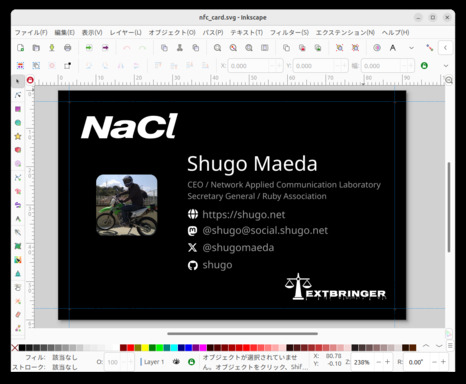Select the 3D box tool

pyautogui.click(x=18, y=150)
